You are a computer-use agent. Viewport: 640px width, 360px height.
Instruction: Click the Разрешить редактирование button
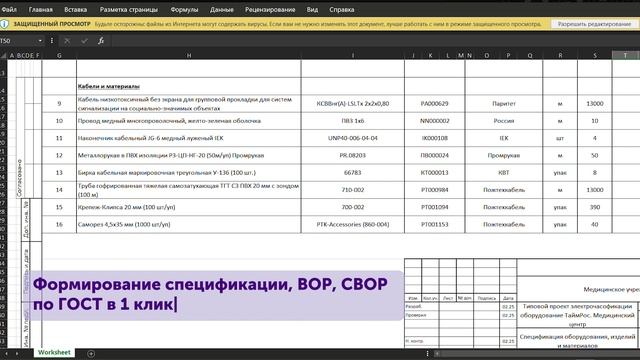[x=594, y=24]
